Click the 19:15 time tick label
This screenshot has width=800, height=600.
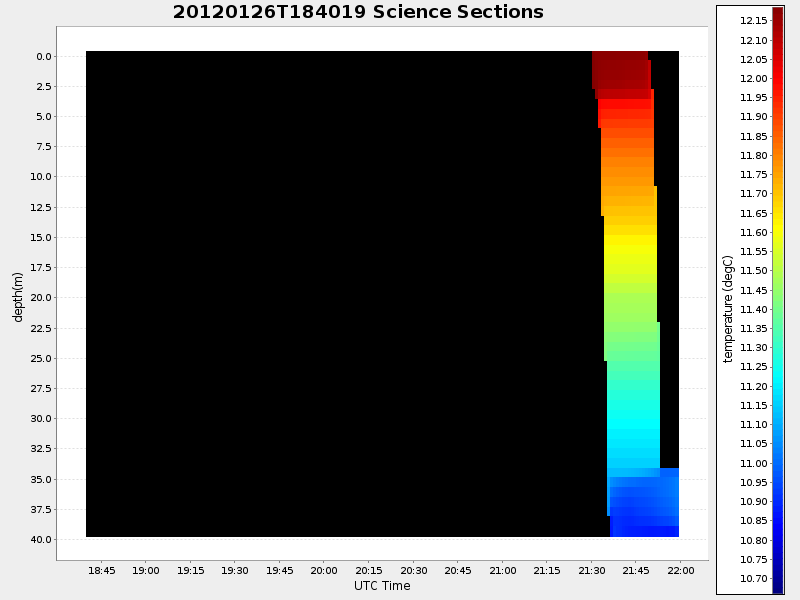[190, 570]
